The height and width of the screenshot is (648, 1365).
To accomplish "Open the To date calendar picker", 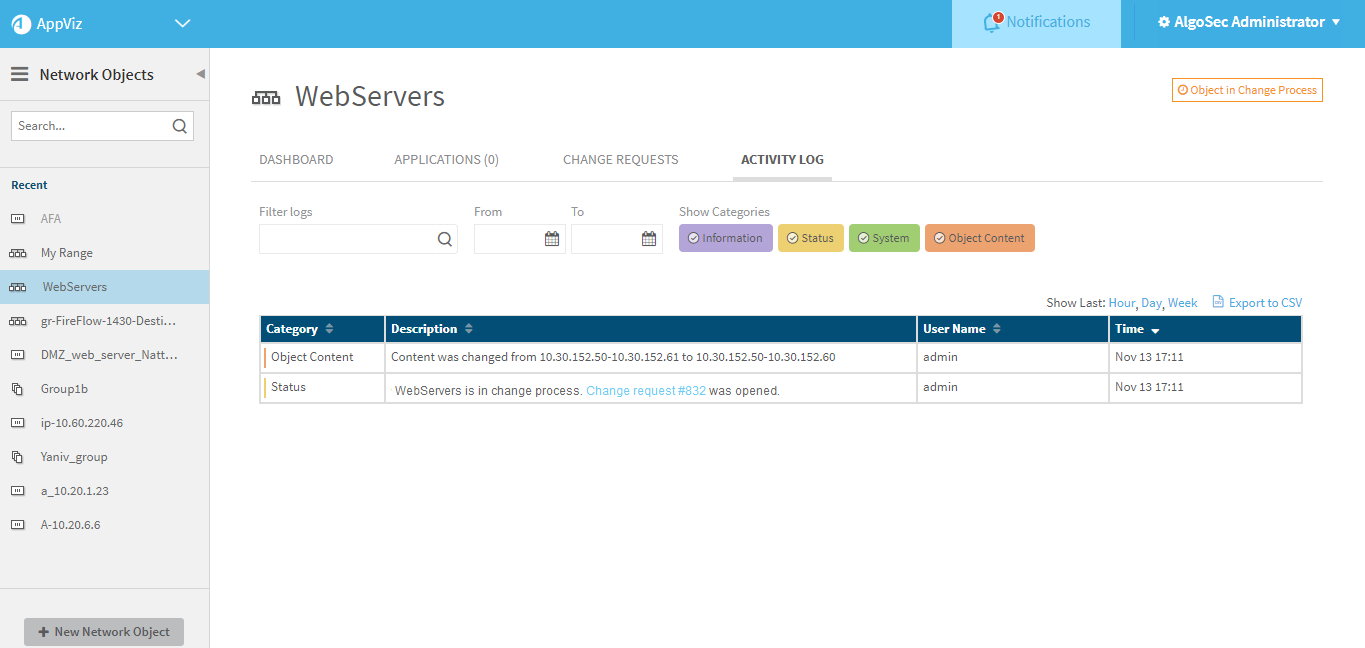I will point(649,239).
